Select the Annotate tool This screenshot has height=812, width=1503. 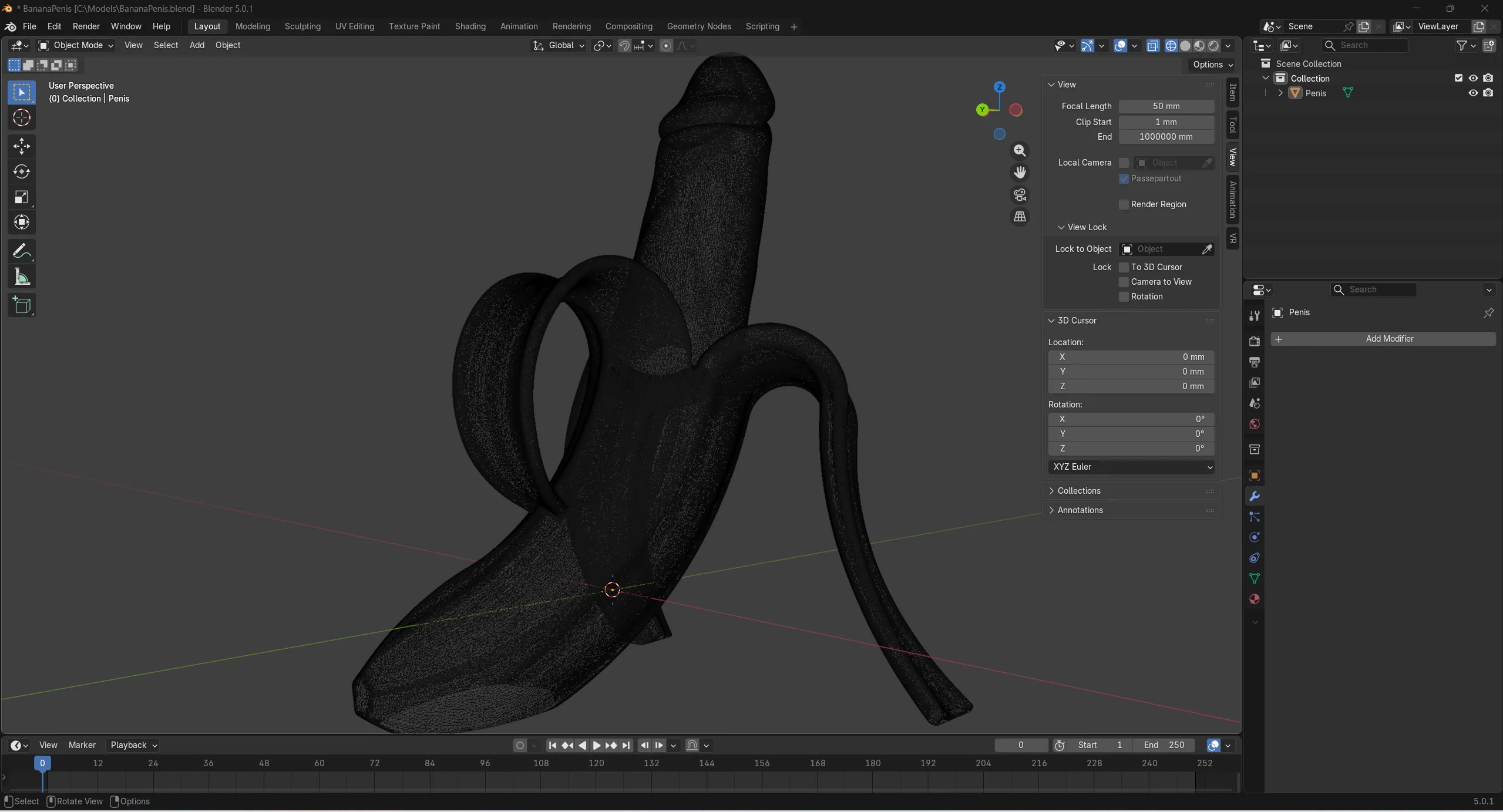[x=22, y=251]
